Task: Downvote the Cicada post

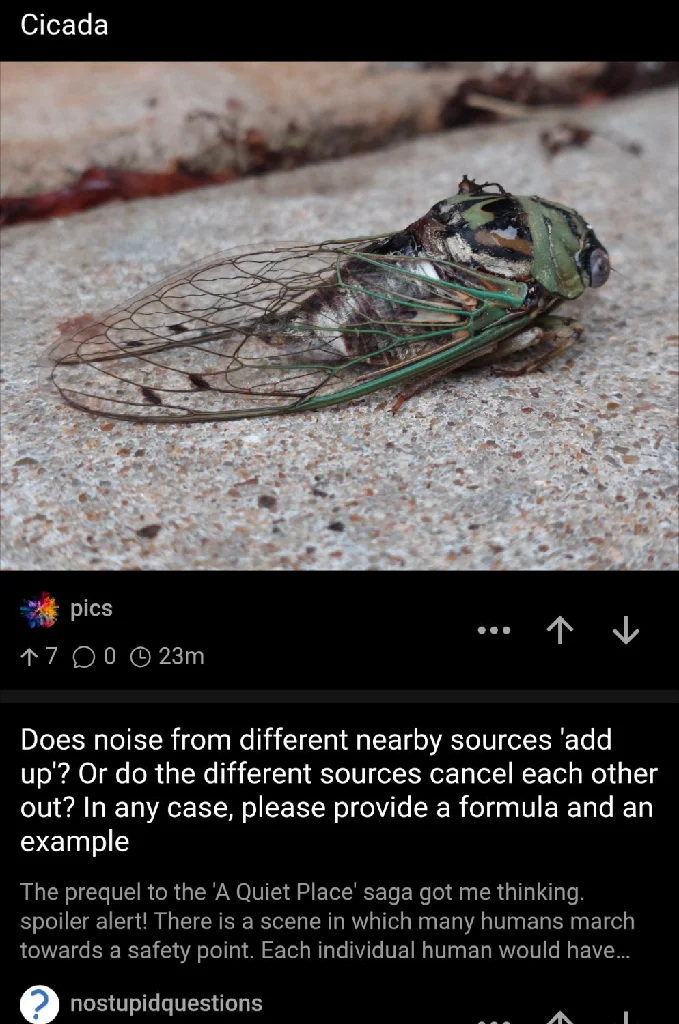Action: click(625, 630)
